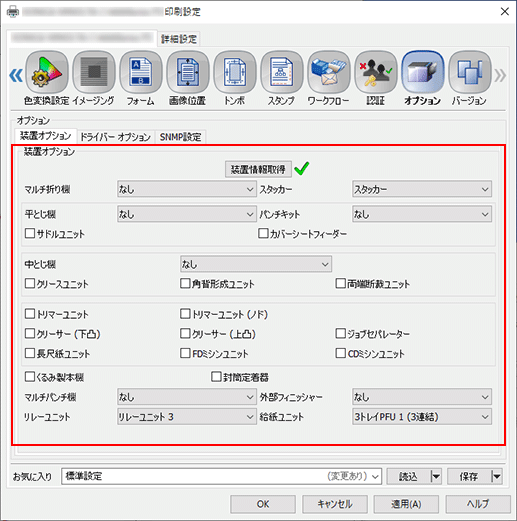Switch to the ドライバー オプション tab
Viewport: 517px width, 521px height.
(115, 137)
